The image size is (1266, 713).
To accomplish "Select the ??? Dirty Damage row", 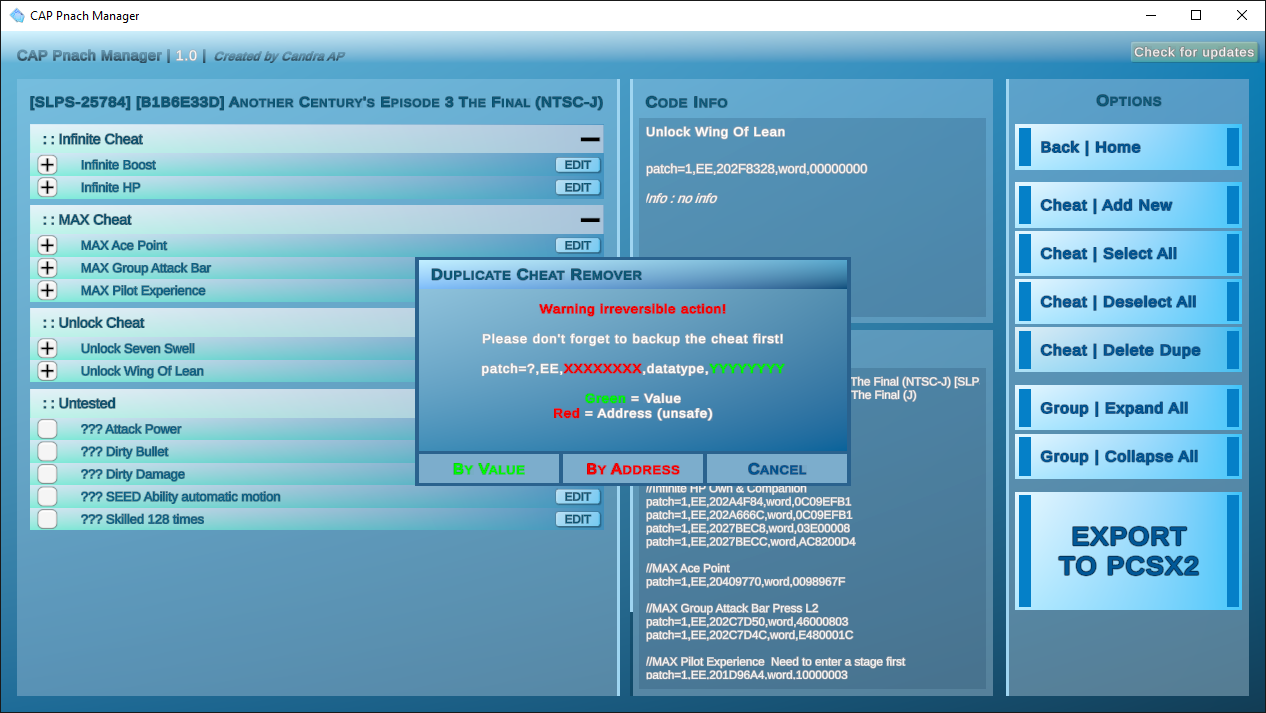I will (x=223, y=474).
